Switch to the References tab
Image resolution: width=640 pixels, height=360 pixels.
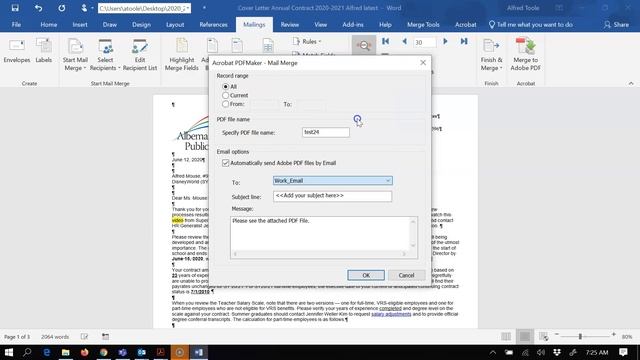[213, 24]
